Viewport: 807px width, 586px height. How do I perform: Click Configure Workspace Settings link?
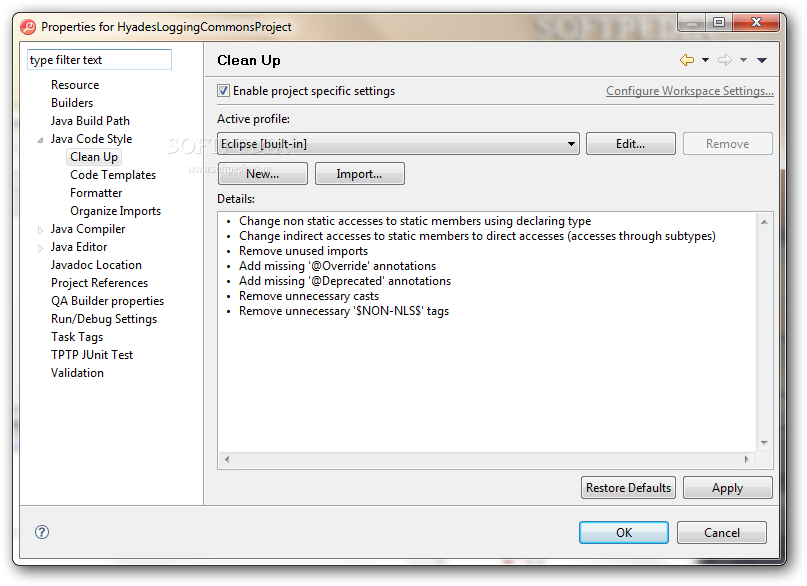(x=690, y=91)
